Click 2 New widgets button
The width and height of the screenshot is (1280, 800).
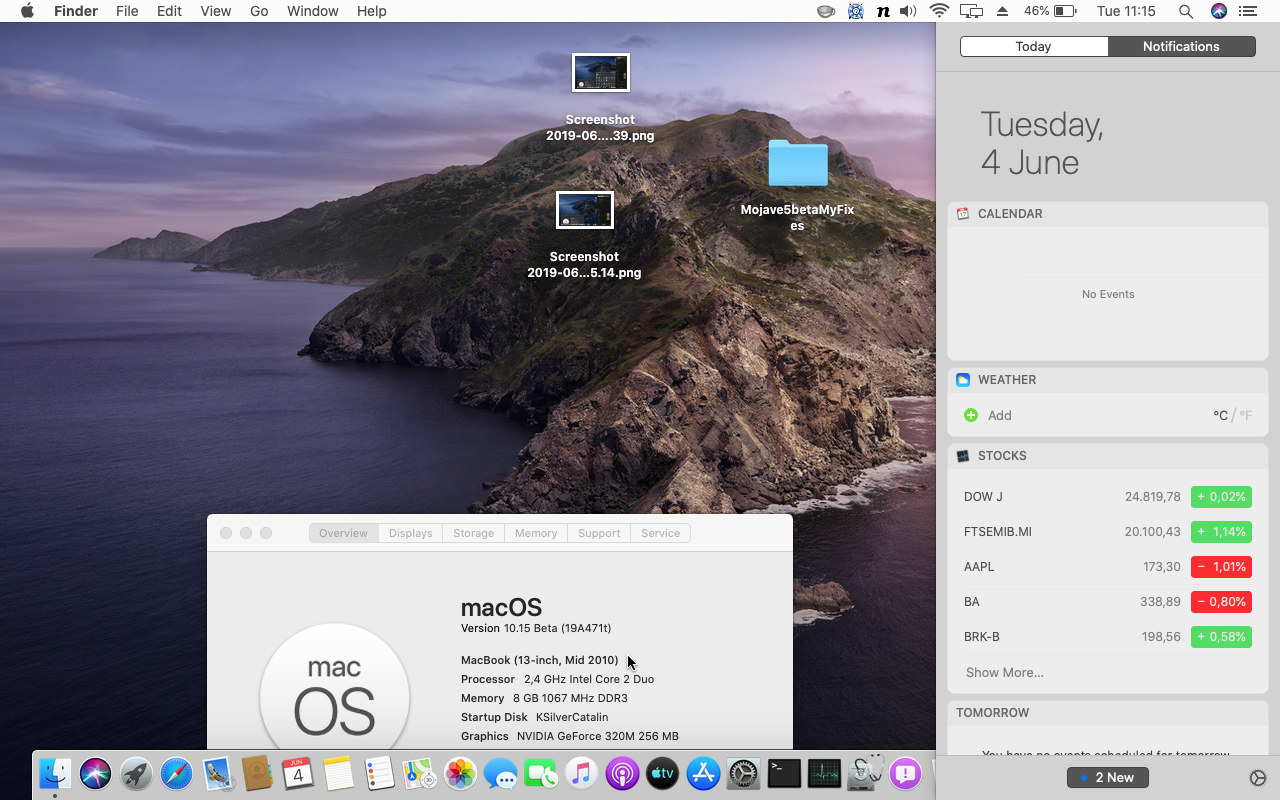pos(1108,777)
